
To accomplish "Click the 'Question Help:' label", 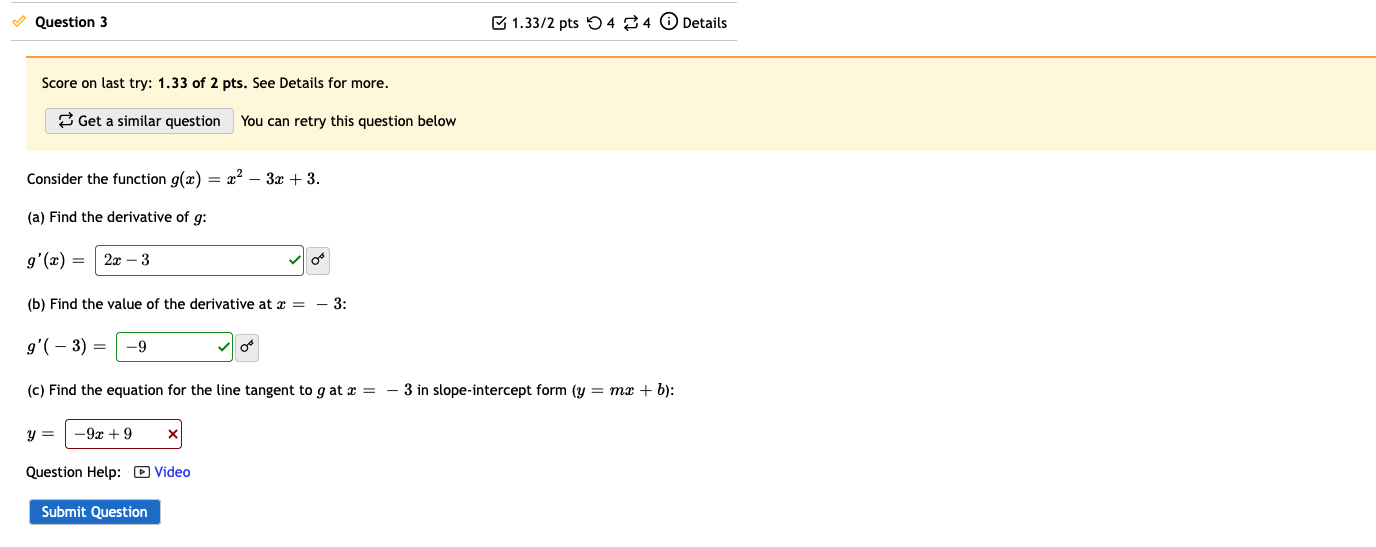I will (x=74, y=472).
